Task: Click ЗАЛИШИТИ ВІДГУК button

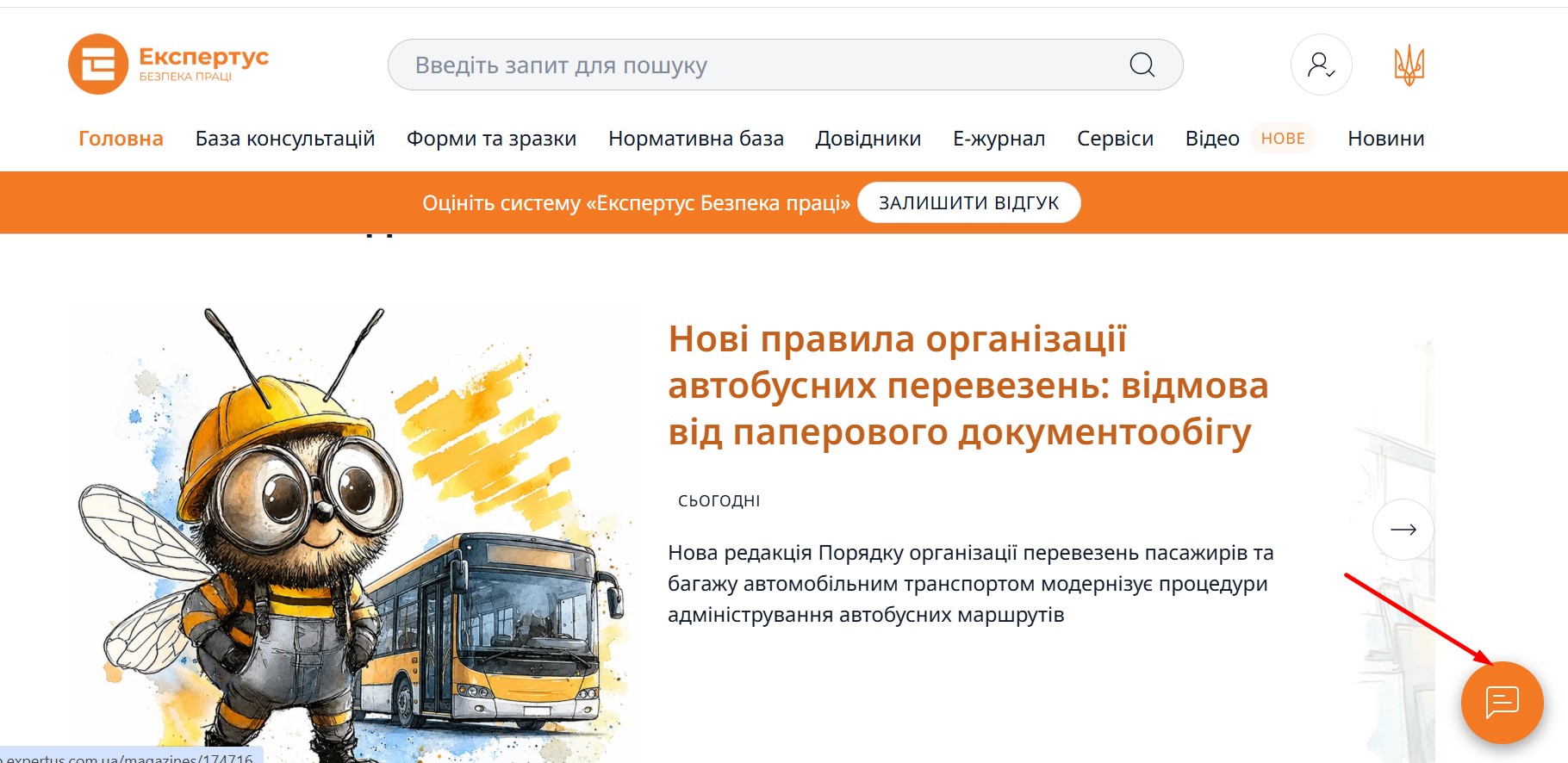Action: tap(968, 202)
